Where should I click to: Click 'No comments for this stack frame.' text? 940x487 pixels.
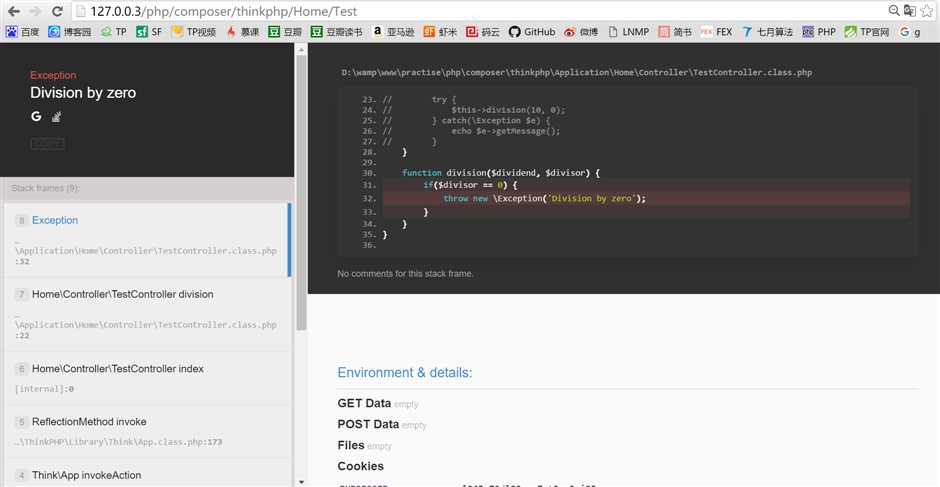[405, 273]
